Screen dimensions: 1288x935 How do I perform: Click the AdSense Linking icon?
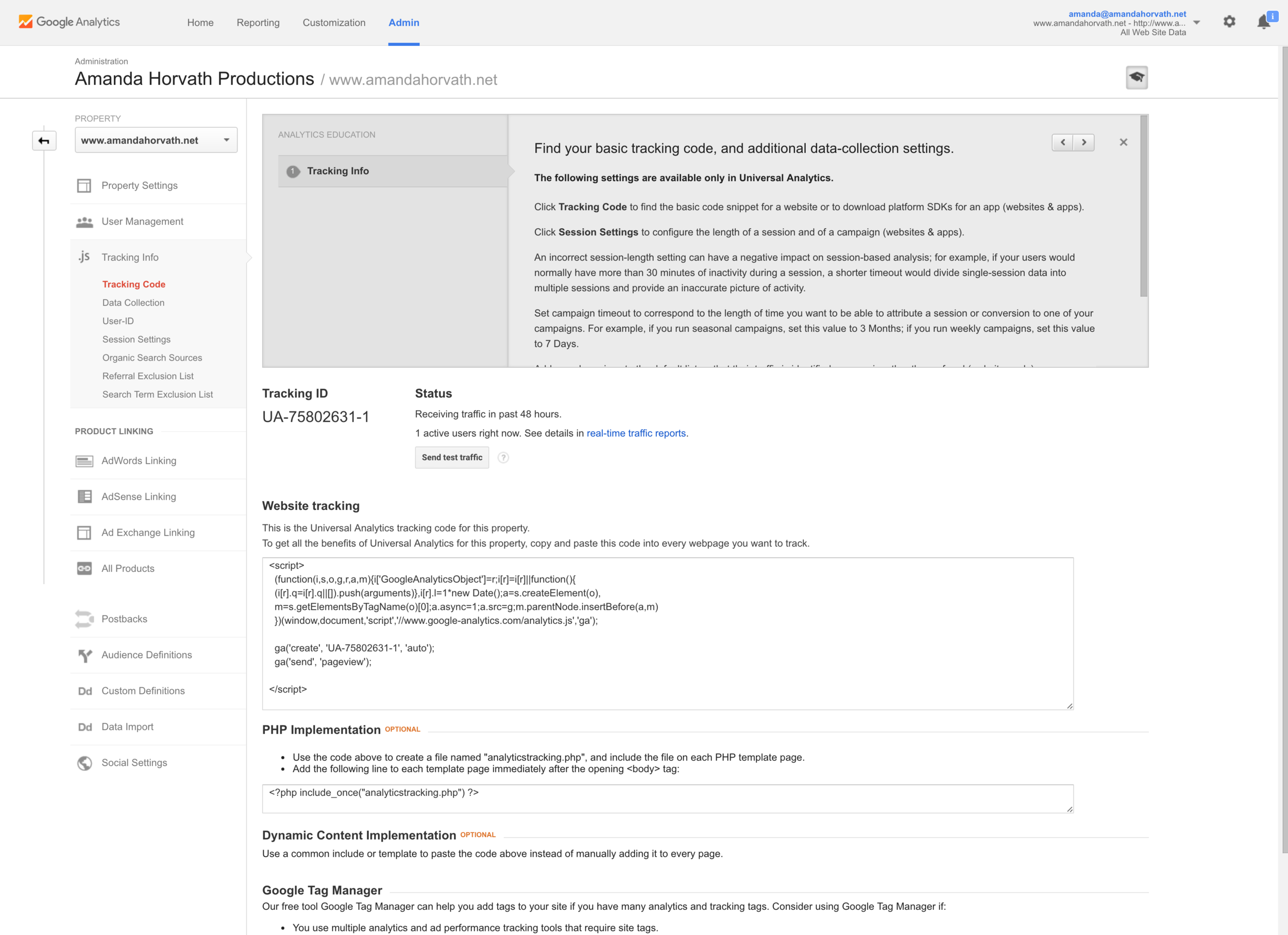click(84, 497)
